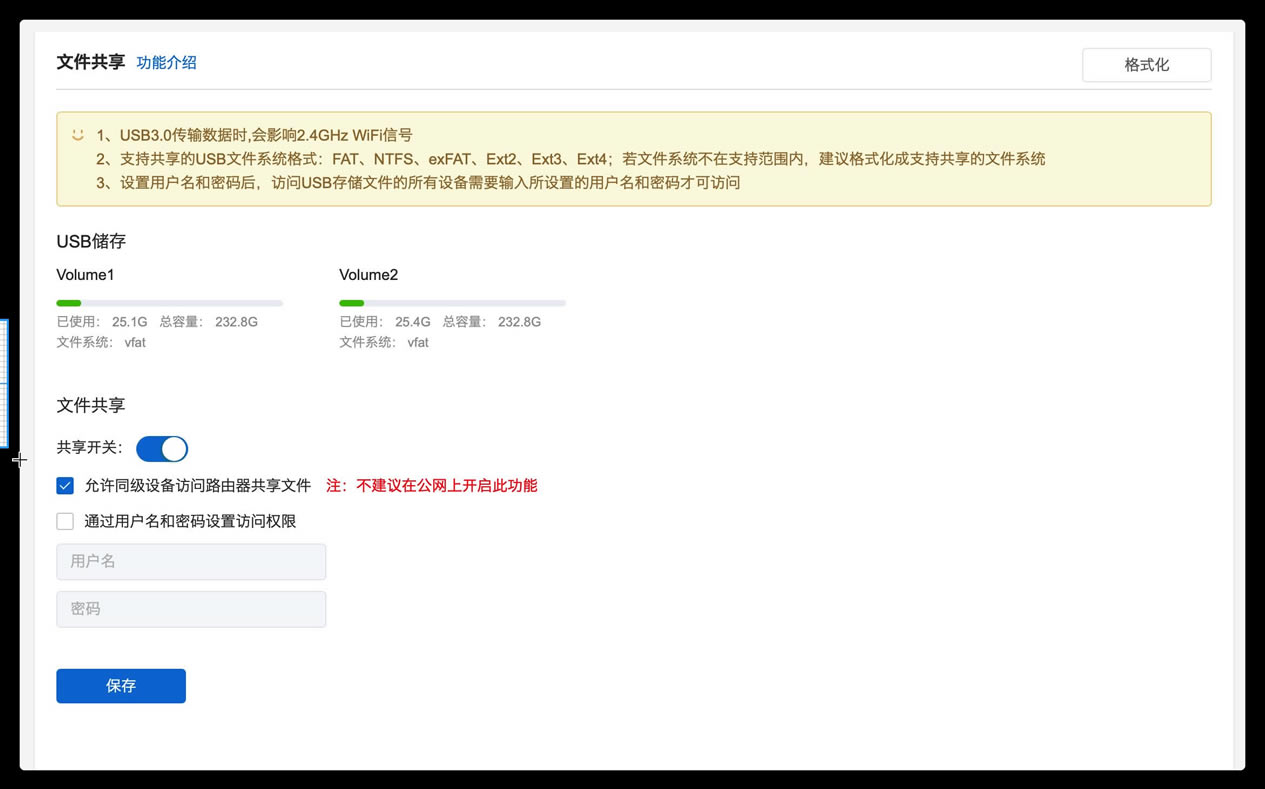Click Volume2 文件系统 vfat text

[384, 342]
